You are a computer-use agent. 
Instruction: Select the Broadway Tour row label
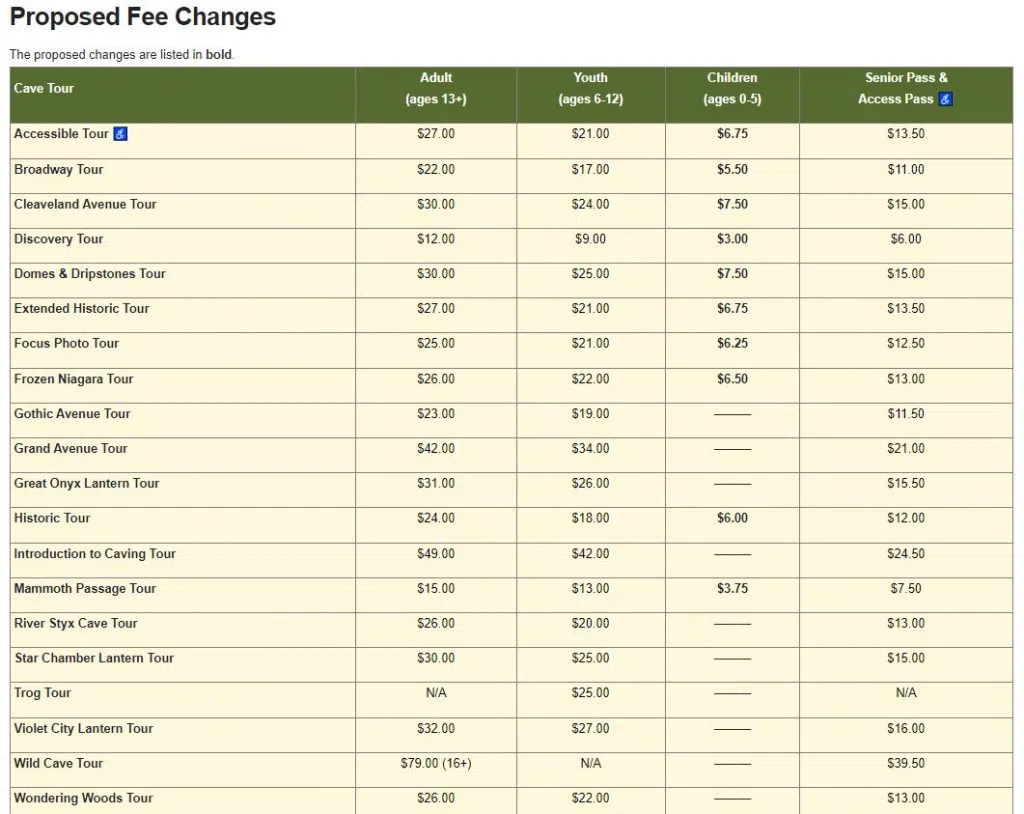[59, 169]
